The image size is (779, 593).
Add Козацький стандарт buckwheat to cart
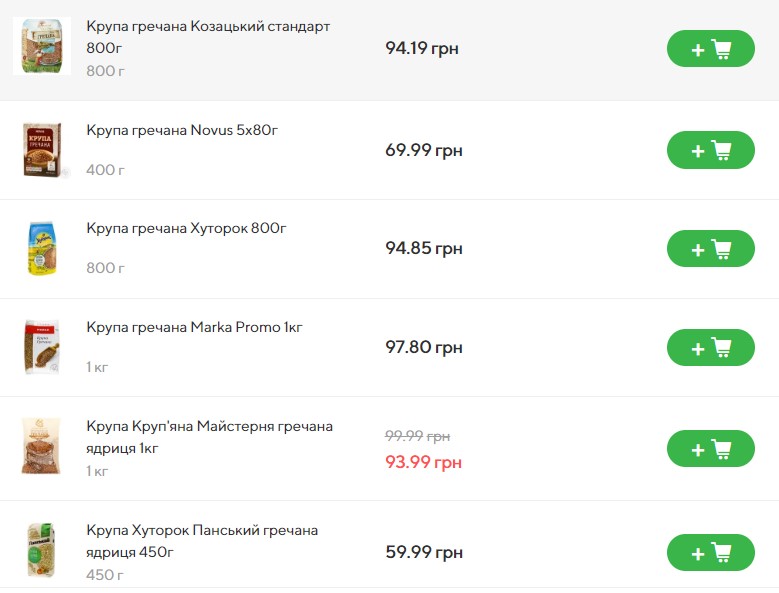[710, 49]
